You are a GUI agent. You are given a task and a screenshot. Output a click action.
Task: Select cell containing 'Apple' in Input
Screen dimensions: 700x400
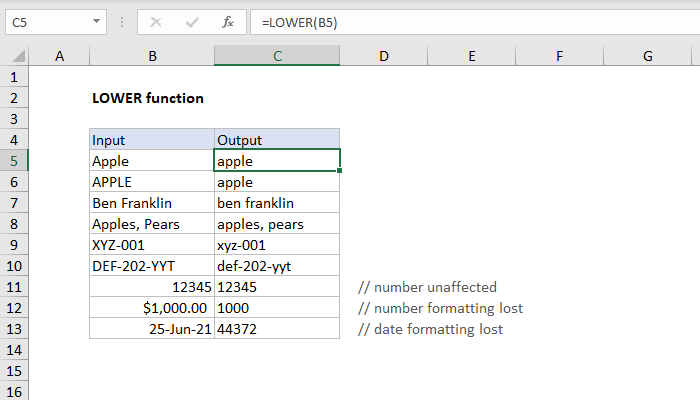pos(152,161)
